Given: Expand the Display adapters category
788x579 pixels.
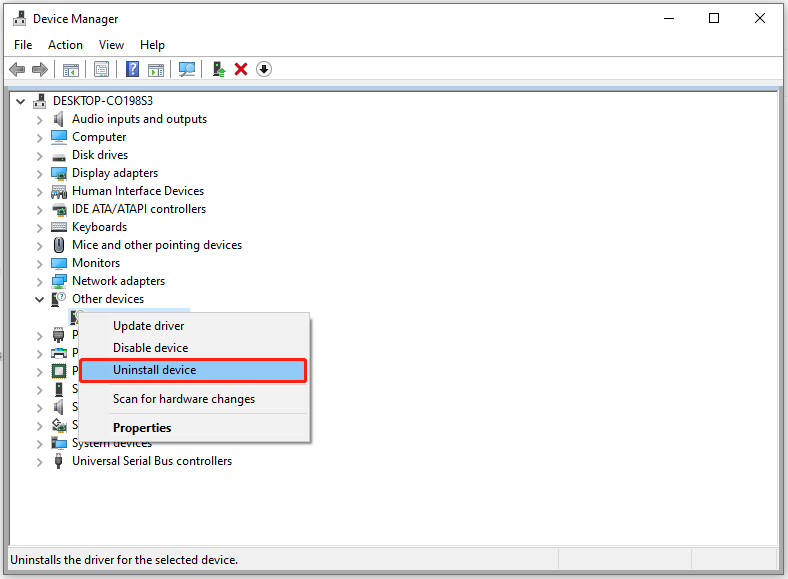Looking at the screenshot, I should [x=39, y=174].
